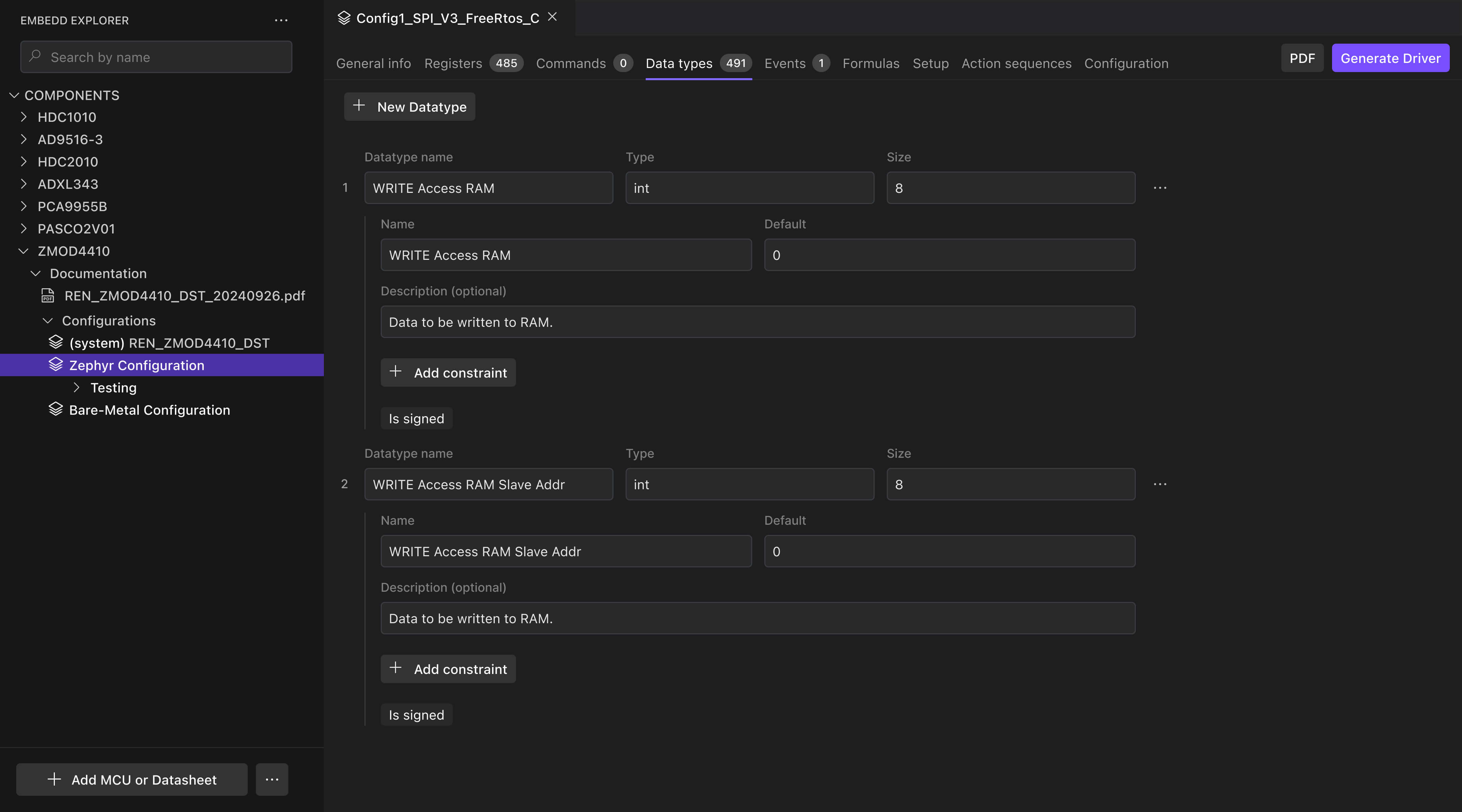Toggle Is signed for WRITE Access RAM Slave Addr
This screenshot has width=1462, height=812.
point(416,715)
